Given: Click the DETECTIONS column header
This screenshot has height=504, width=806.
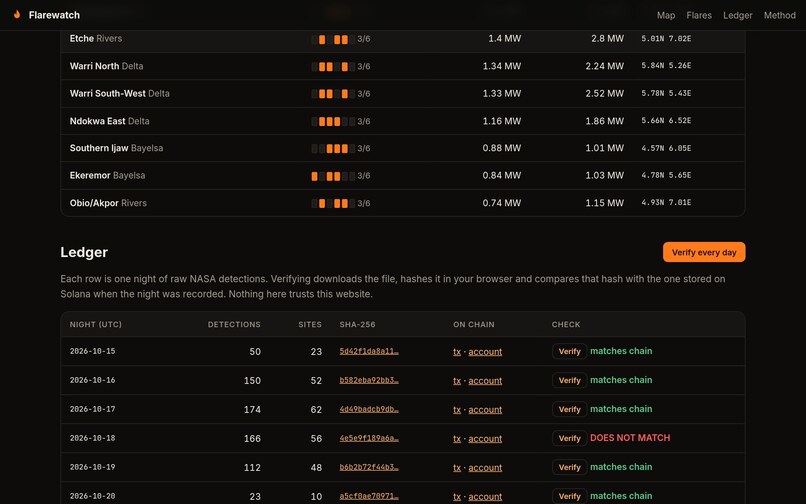Looking at the screenshot, I should [x=234, y=325].
